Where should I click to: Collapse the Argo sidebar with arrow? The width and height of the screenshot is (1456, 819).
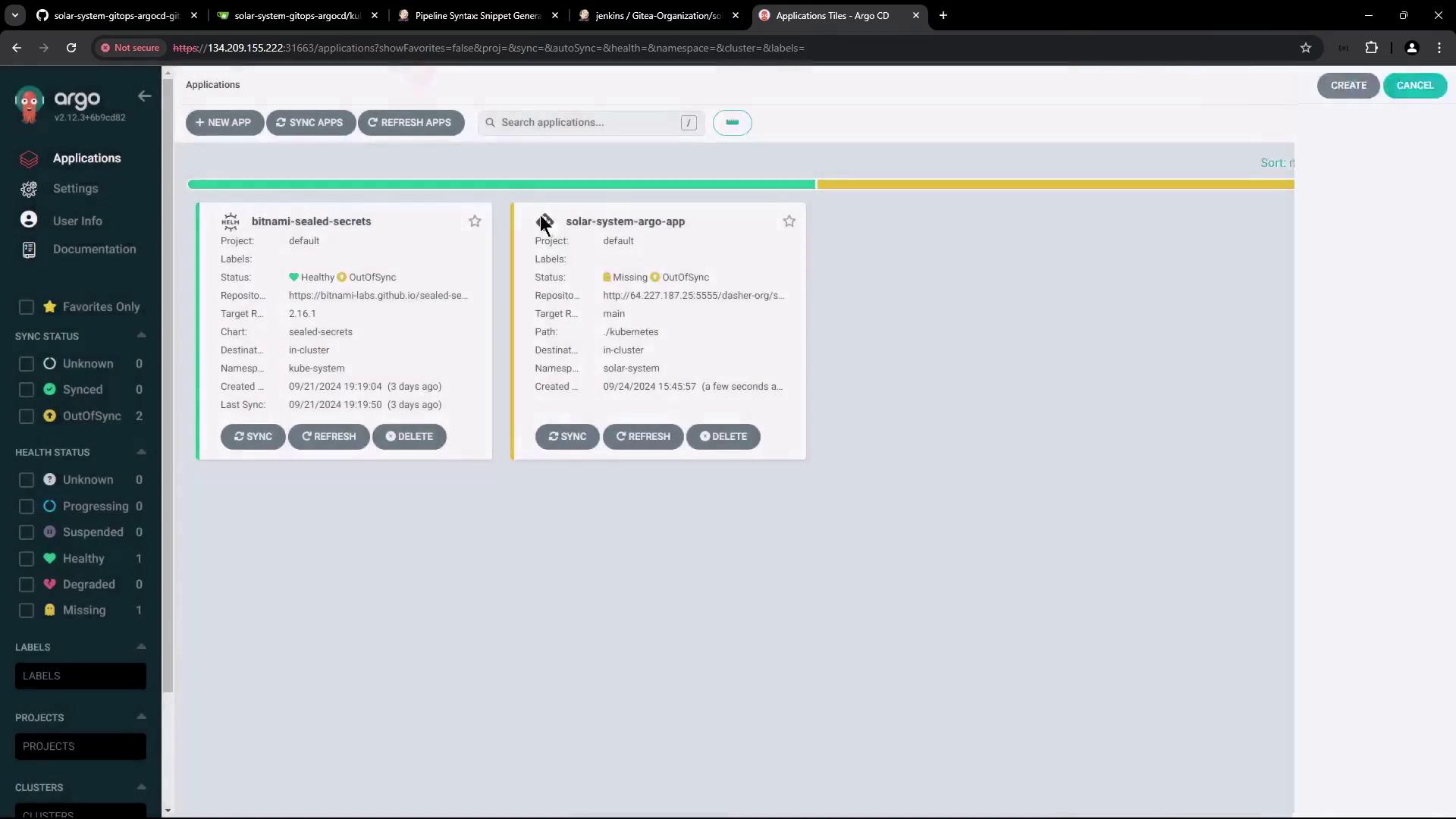(144, 96)
